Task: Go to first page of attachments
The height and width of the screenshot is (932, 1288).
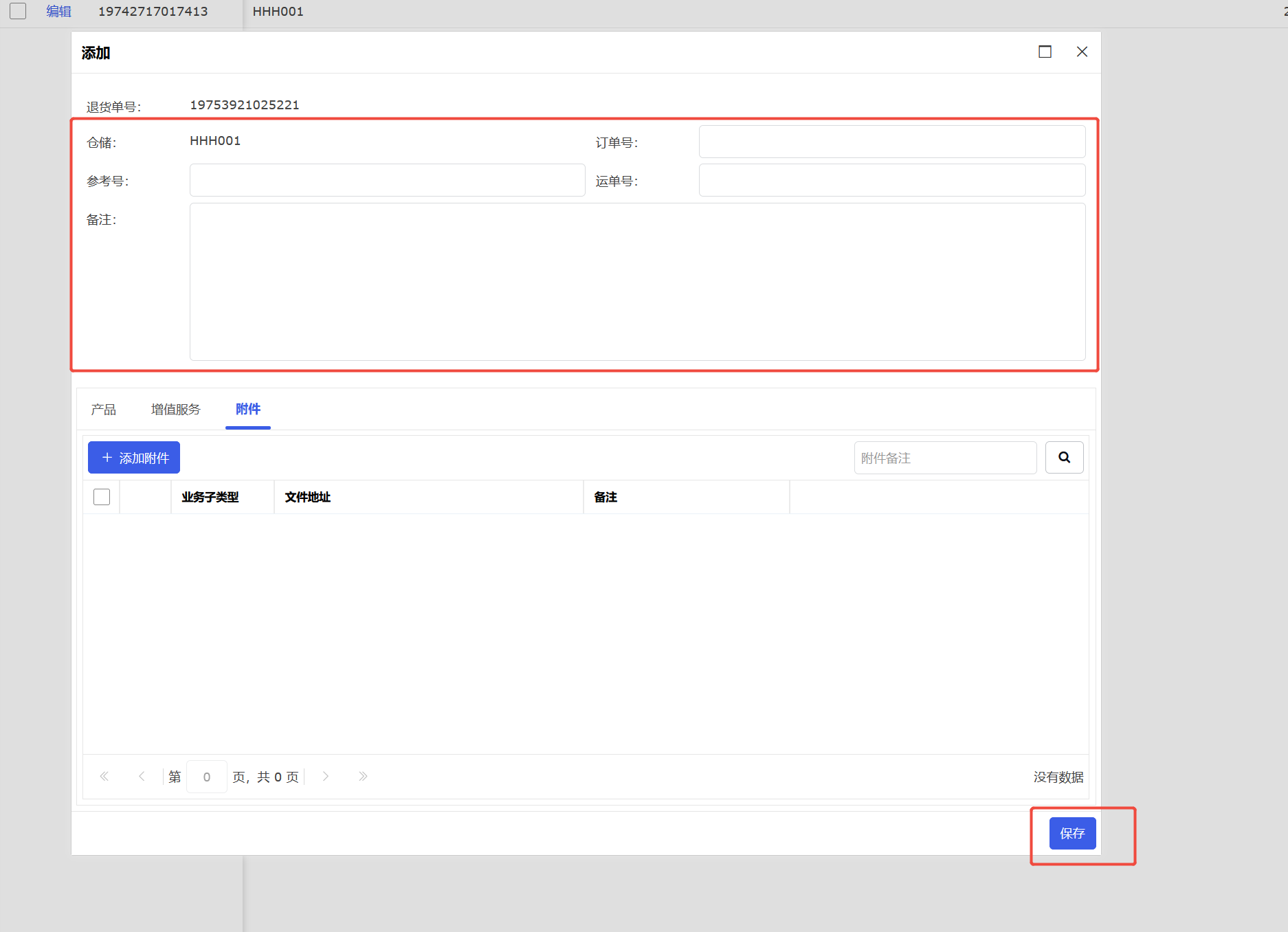Action: pyautogui.click(x=104, y=776)
